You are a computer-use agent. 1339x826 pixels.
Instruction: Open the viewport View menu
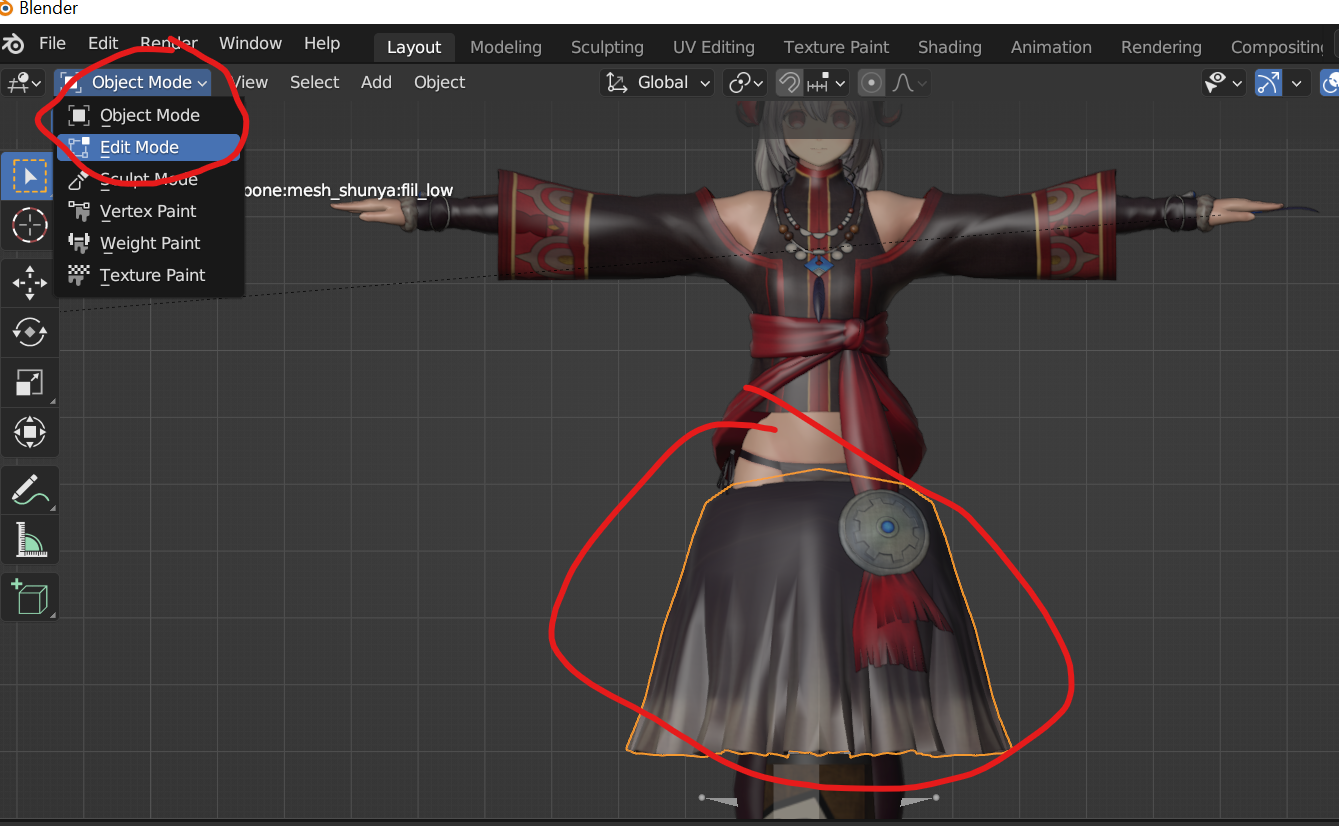(x=249, y=83)
